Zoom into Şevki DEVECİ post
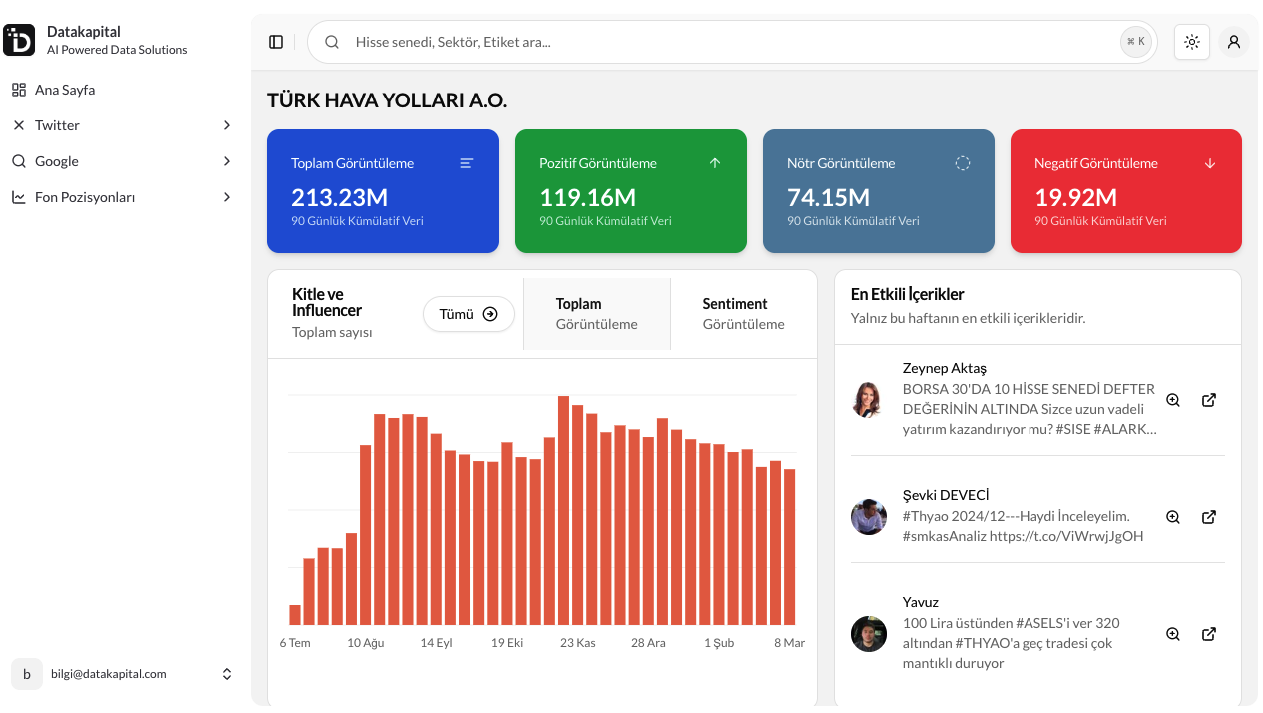Viewport: 1263px width, 713px height. [1173, 517]
